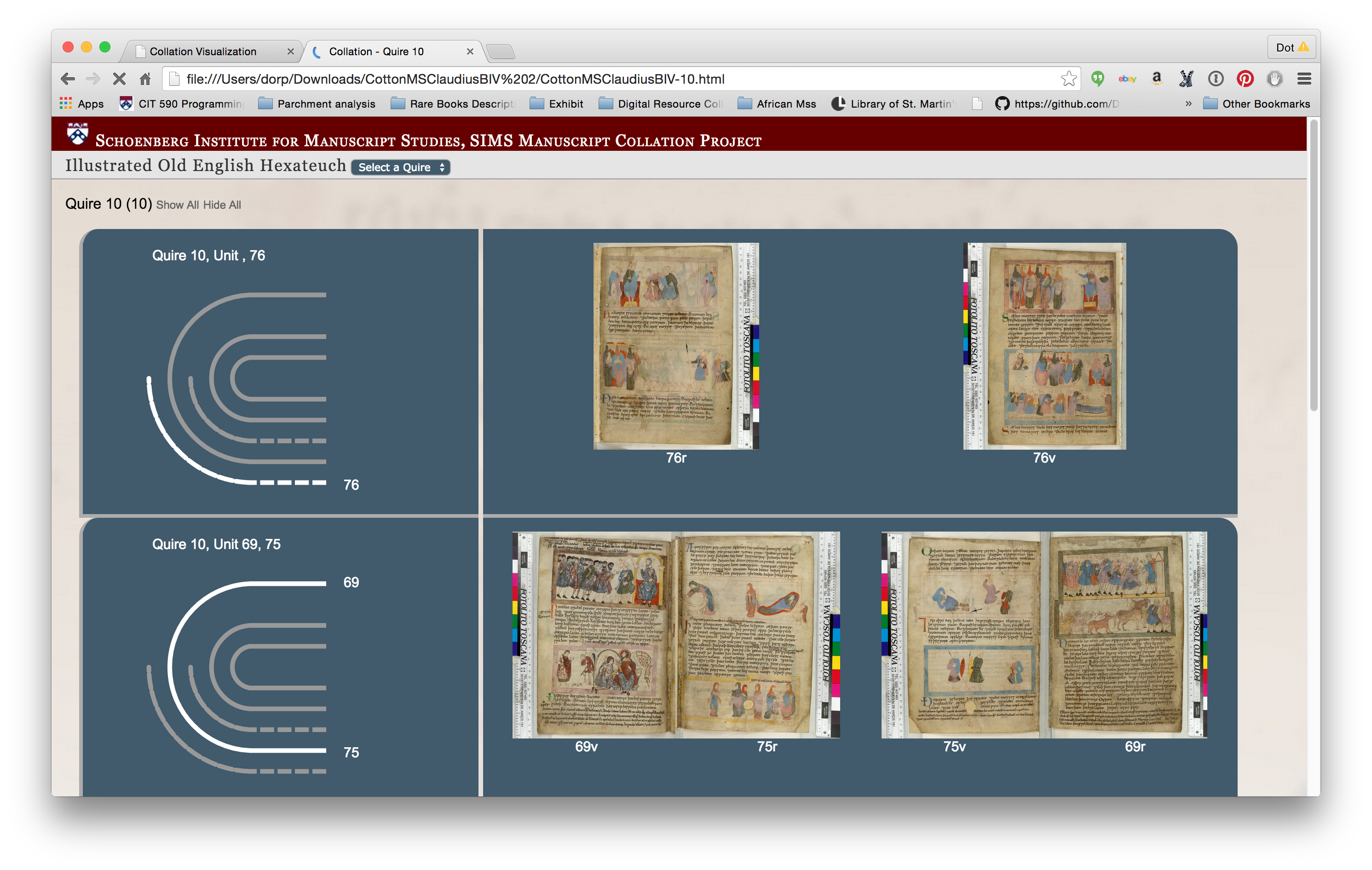Open the GitHub bookmark
1372x870 pixels.
1057,103
